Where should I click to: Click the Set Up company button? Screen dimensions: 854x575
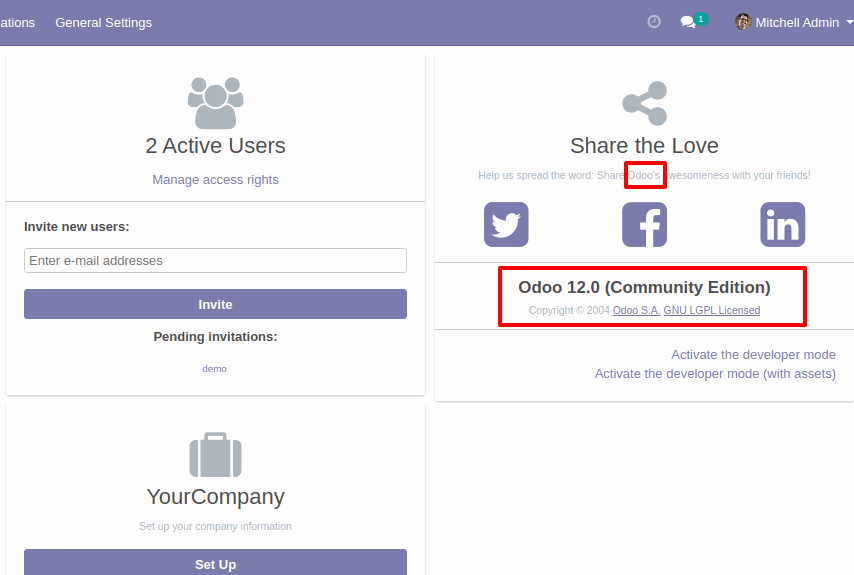(x=215, y=562)
